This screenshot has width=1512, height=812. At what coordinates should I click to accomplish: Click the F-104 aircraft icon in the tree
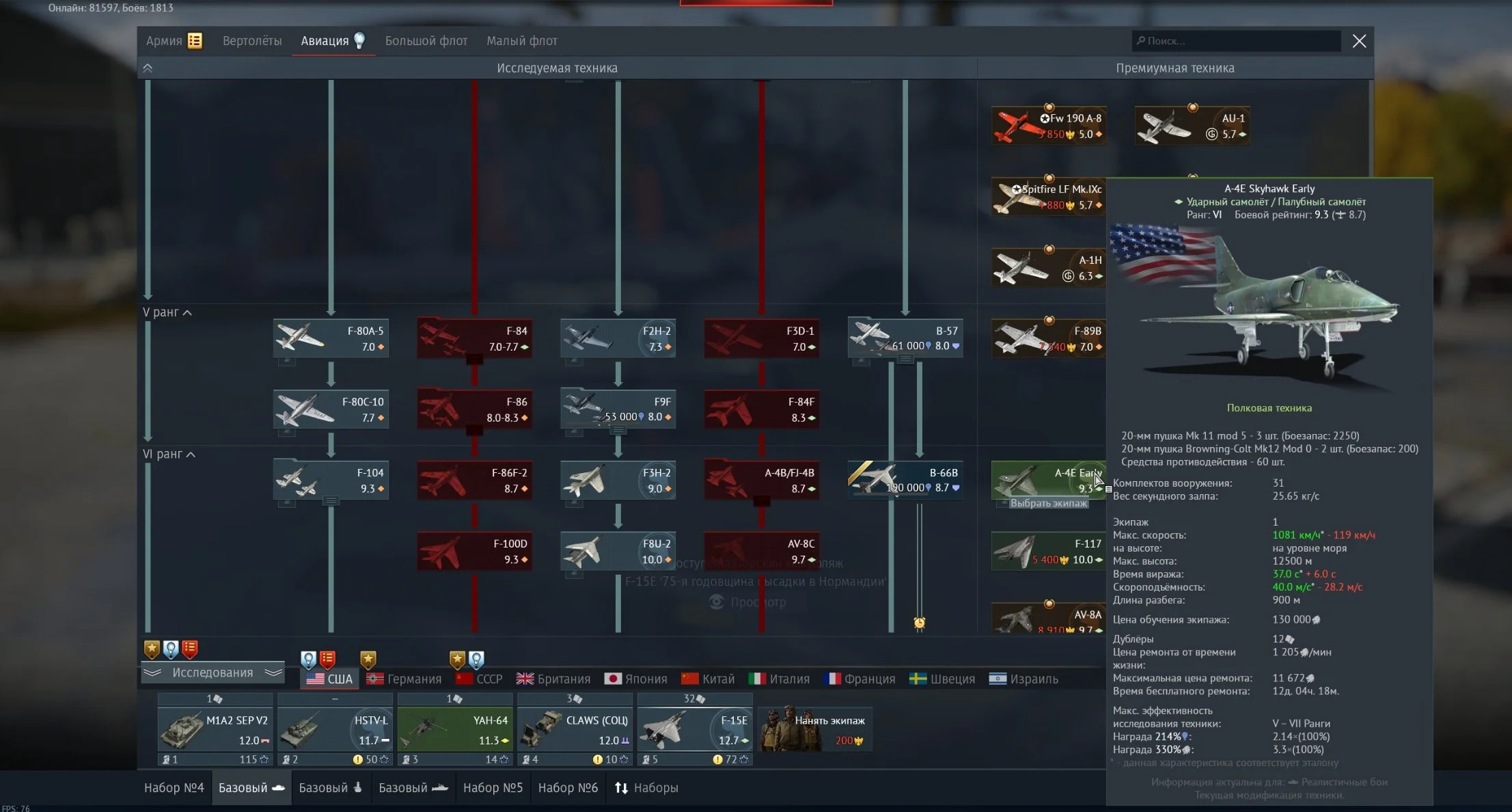[298, 480]
